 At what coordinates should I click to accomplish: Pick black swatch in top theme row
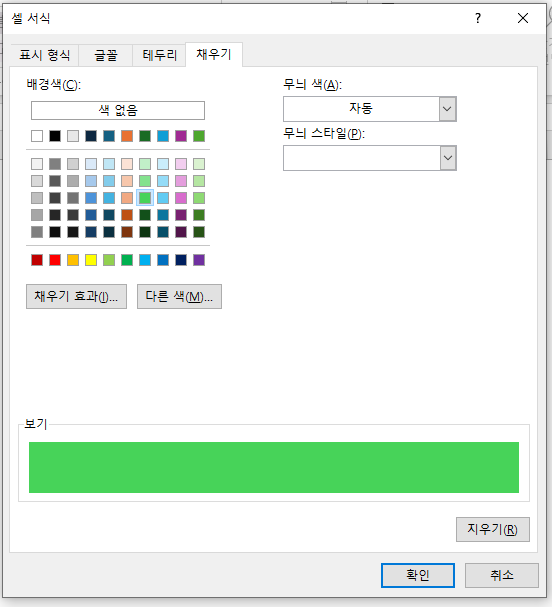pos(55,136)
